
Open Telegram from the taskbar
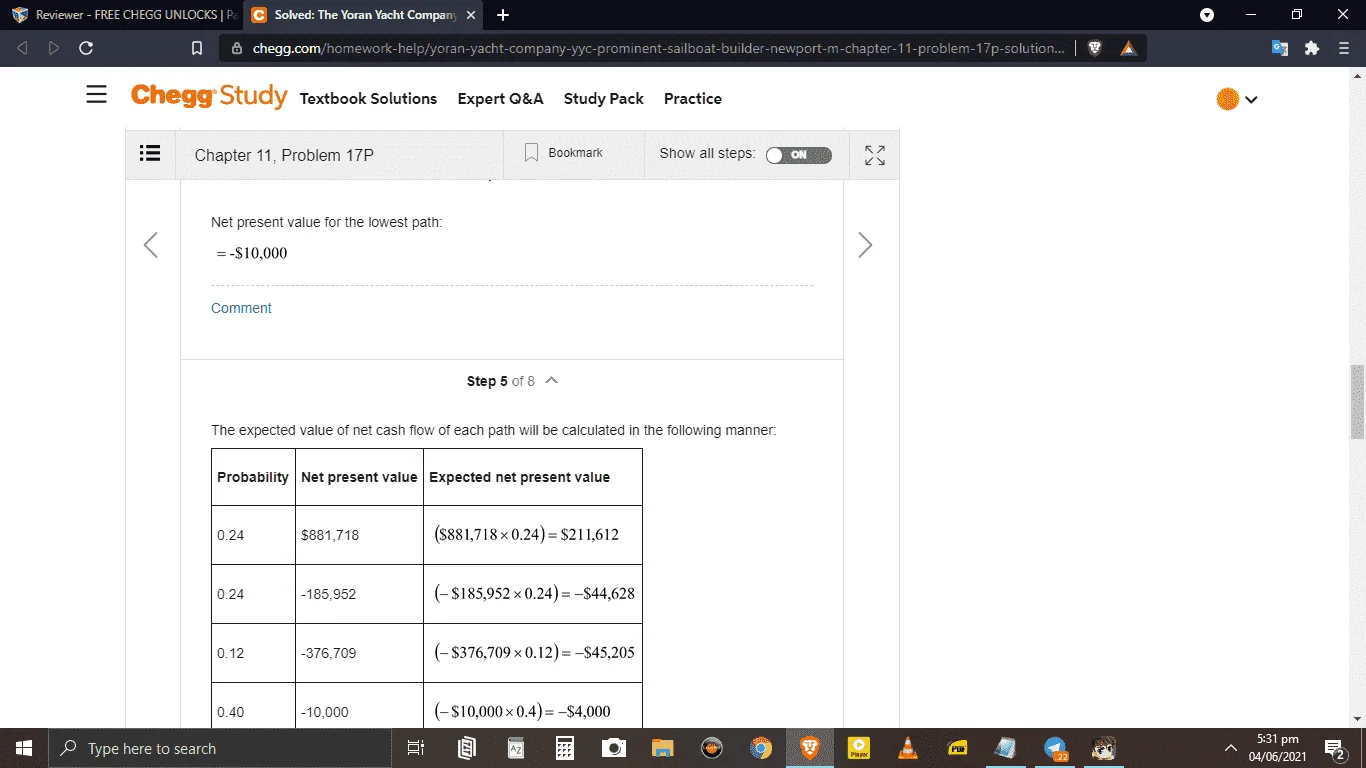(1055, 748)
